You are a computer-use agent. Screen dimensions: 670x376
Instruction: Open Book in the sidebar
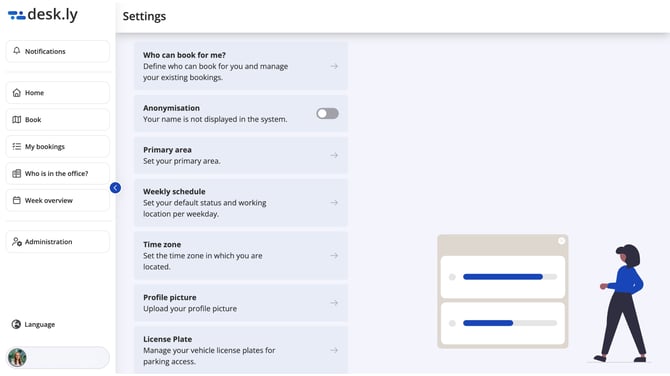[58, 120]
